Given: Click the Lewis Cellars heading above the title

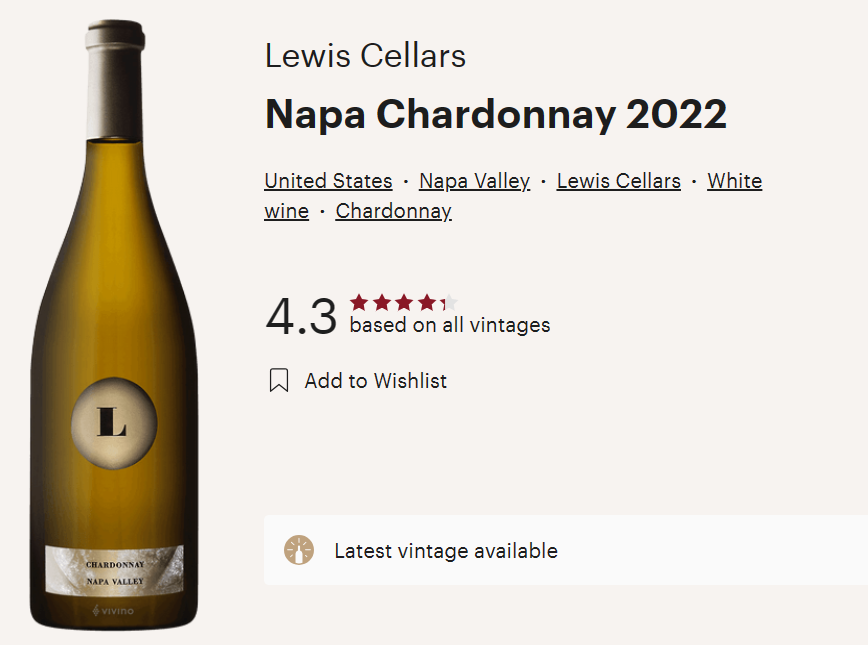Looking at the screenshot, I should pos(365,56).
